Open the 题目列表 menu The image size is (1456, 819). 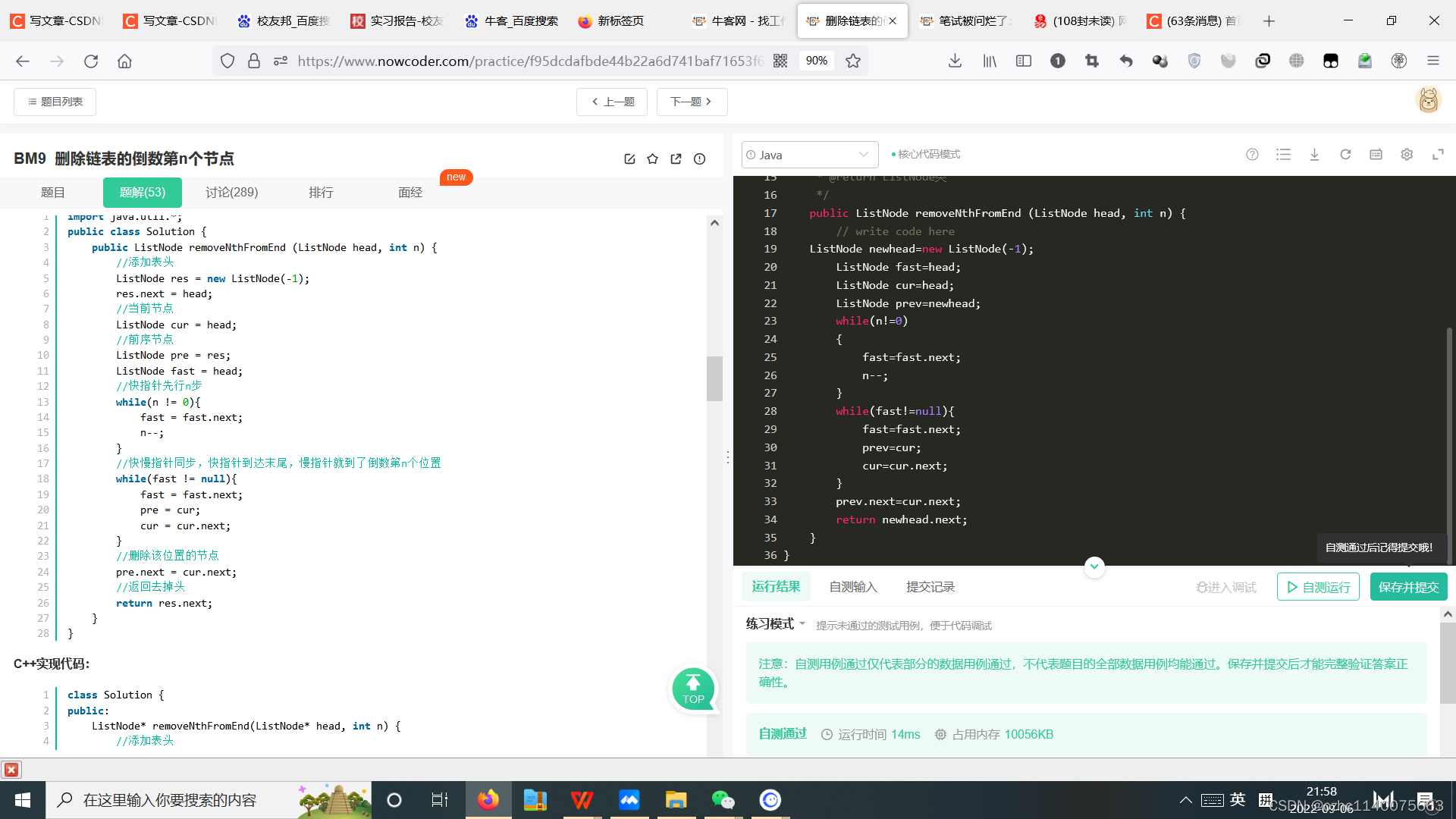pos(54,101)
